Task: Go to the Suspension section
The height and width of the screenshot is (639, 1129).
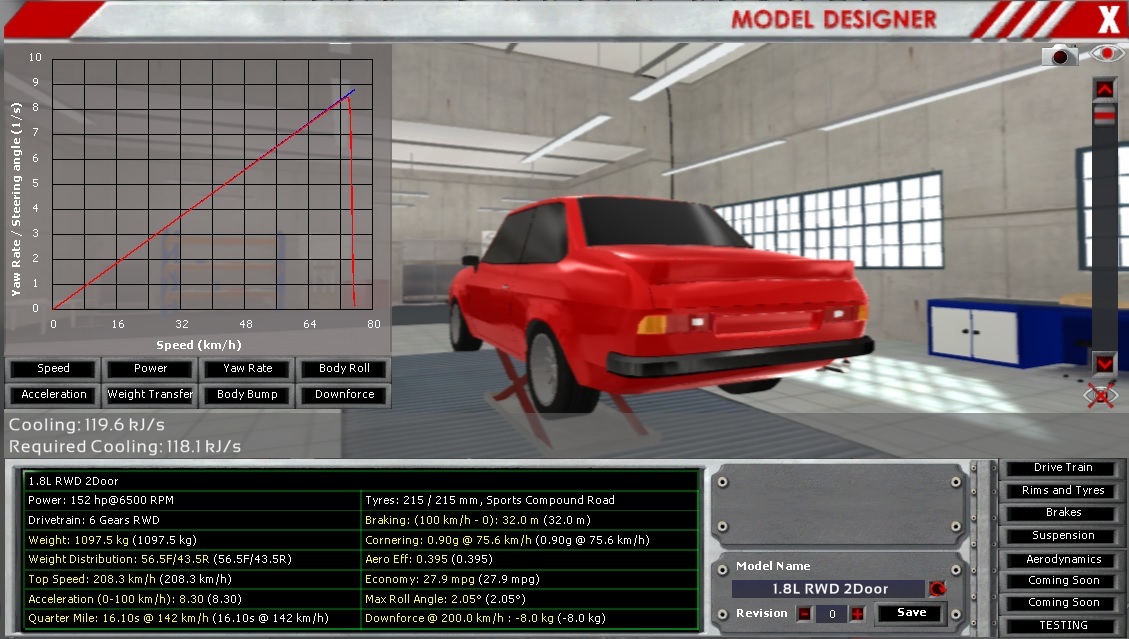Action: pos(1063,535)
